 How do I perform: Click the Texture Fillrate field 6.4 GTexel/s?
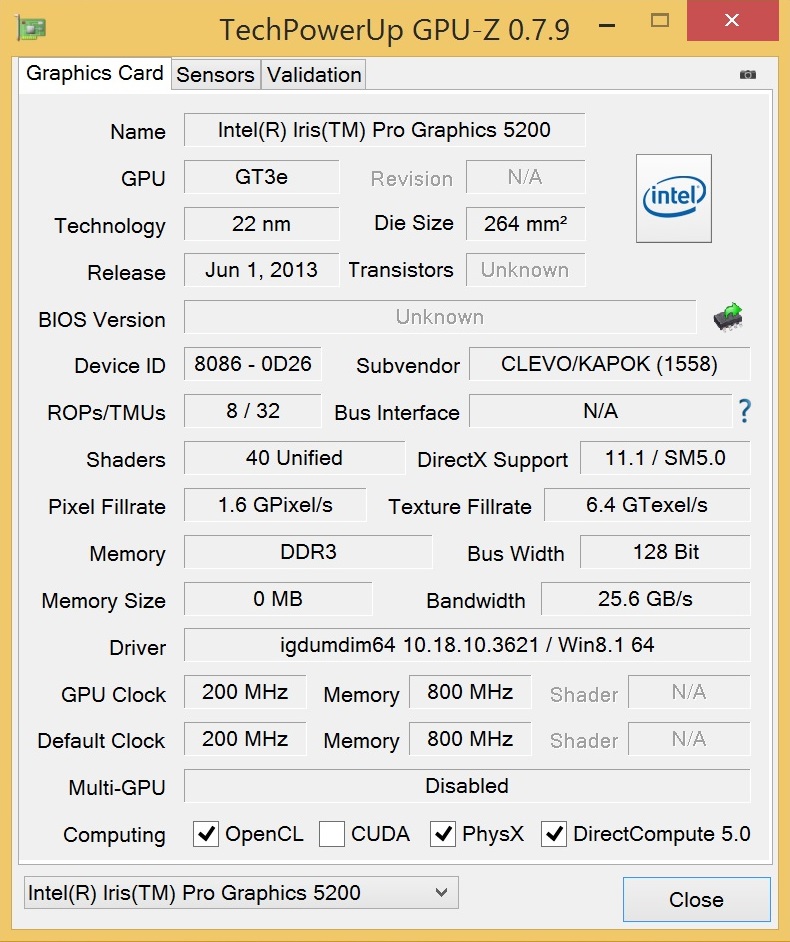(647, 505)
